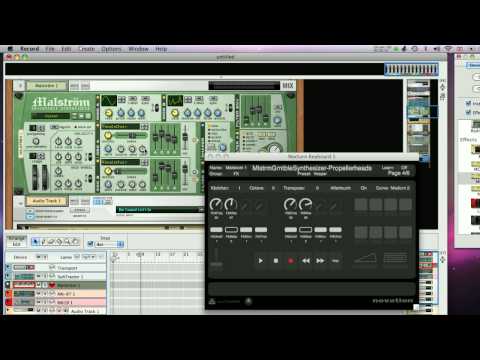Toggle record enable on the Malström 1 track
This screenshot has width=480, height=360.
[x=52, y=285]
